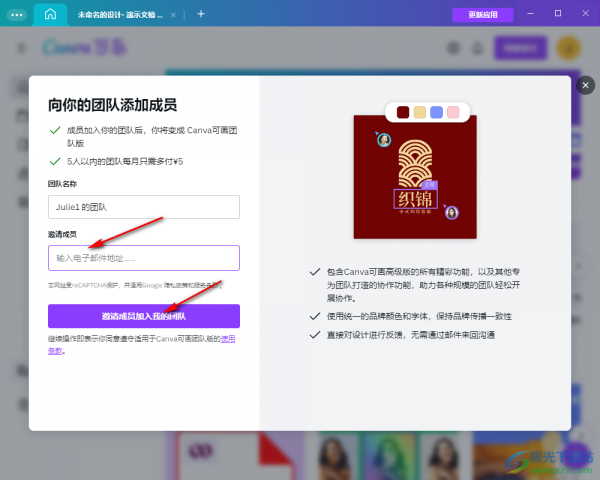This screenshot has height=480, width=600.
Task: Open settings gear in Canva header
Action: (x=453, y=48)
